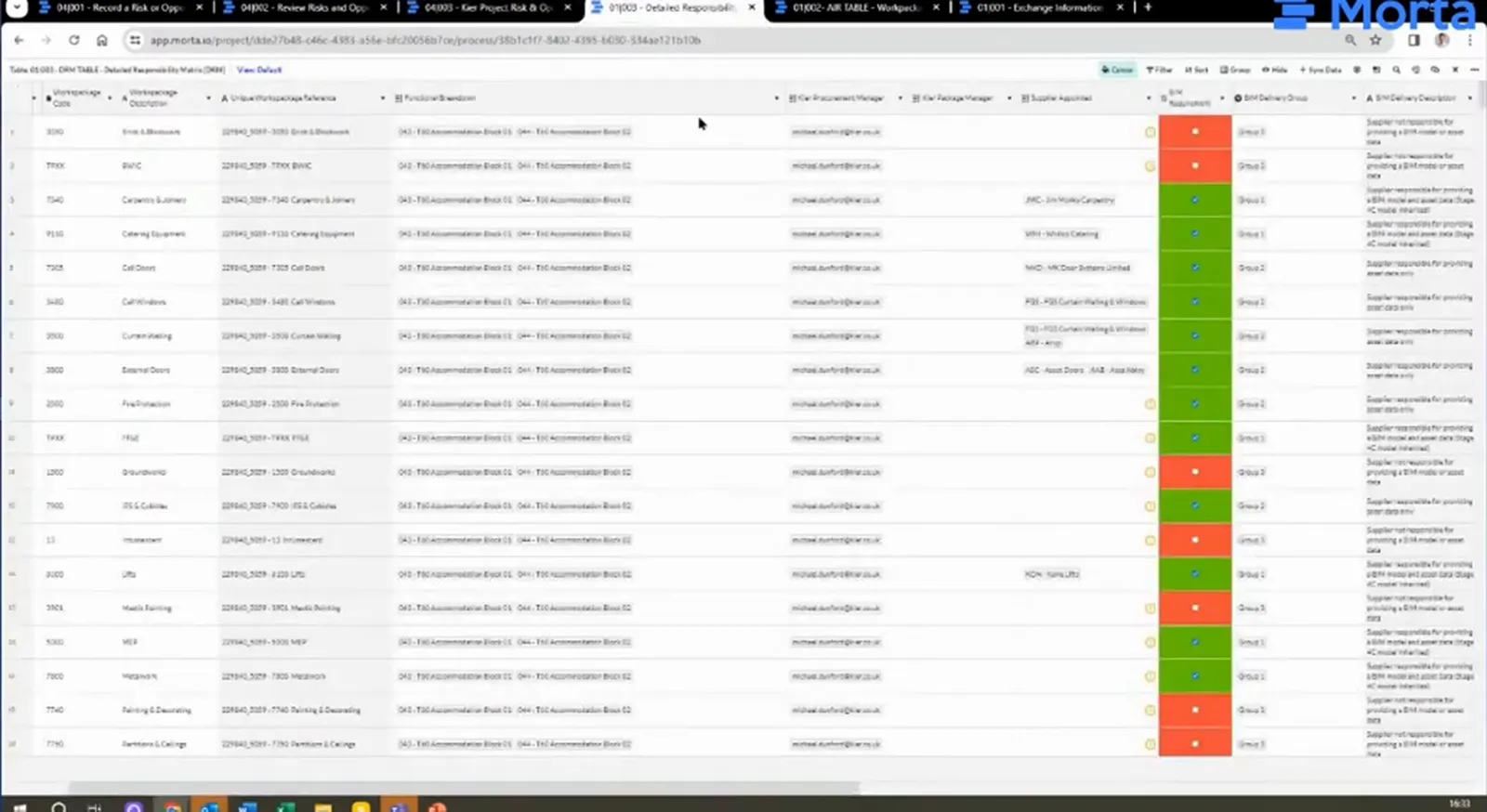
Task: Open Supplier Appointed column dropdown arrow
Action: coord(1148,98)
